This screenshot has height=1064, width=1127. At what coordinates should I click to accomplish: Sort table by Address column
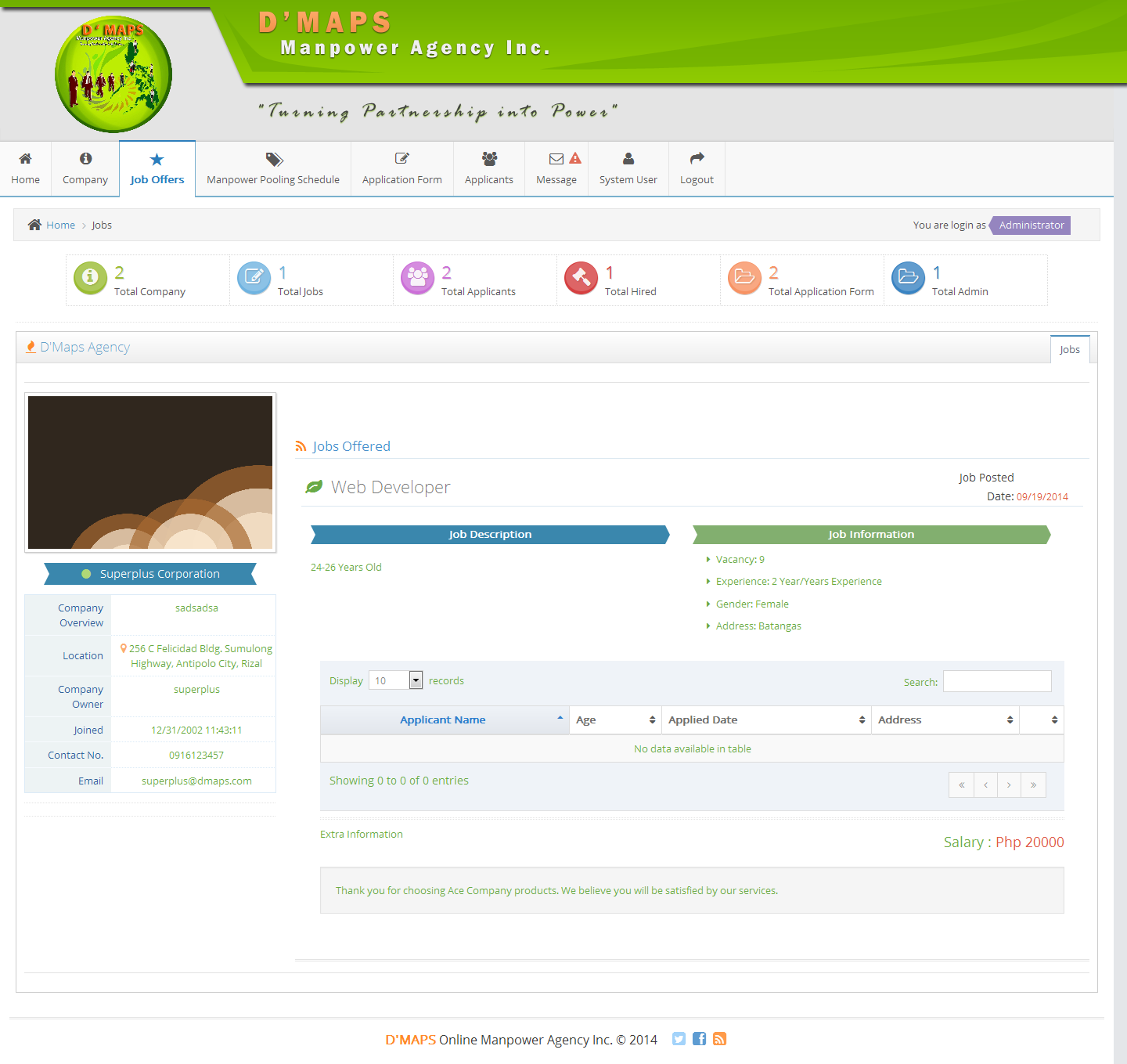tap(945, 720)
